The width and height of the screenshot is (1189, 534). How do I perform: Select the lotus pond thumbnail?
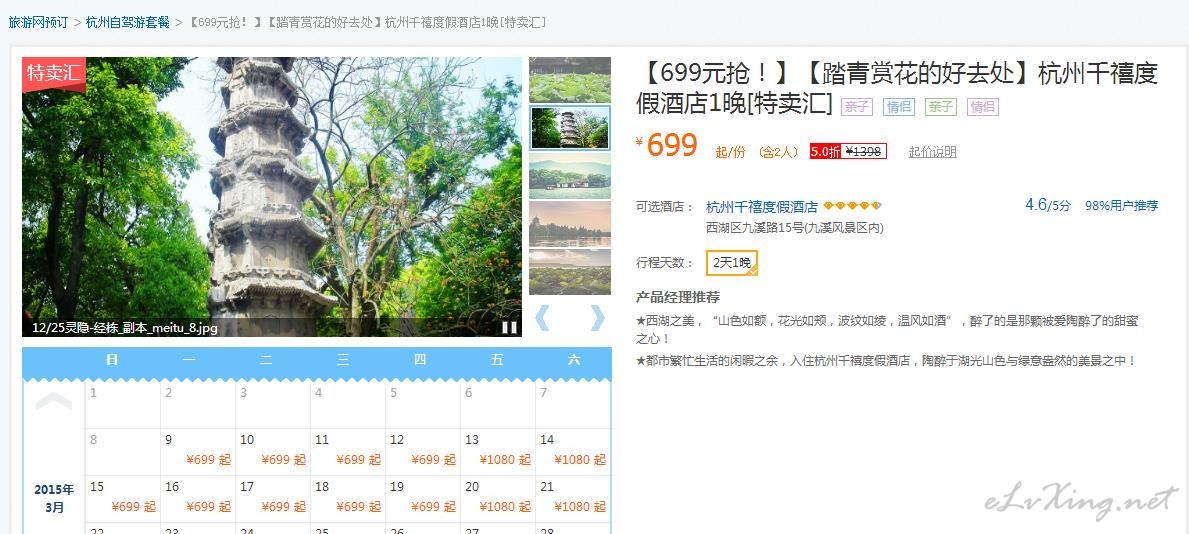(569, 80)
